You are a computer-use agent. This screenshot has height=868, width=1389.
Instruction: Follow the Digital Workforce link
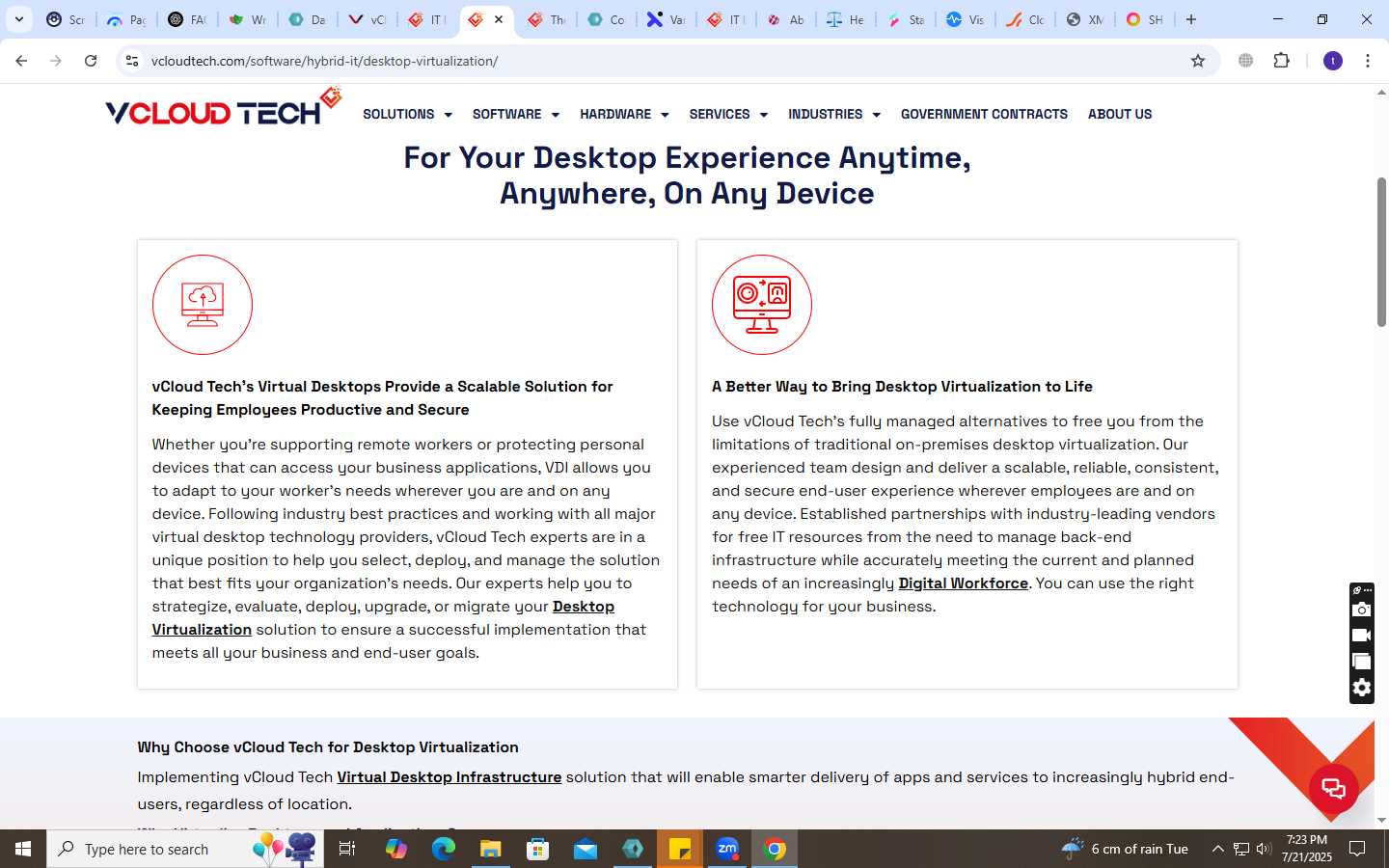pos(963,583)
